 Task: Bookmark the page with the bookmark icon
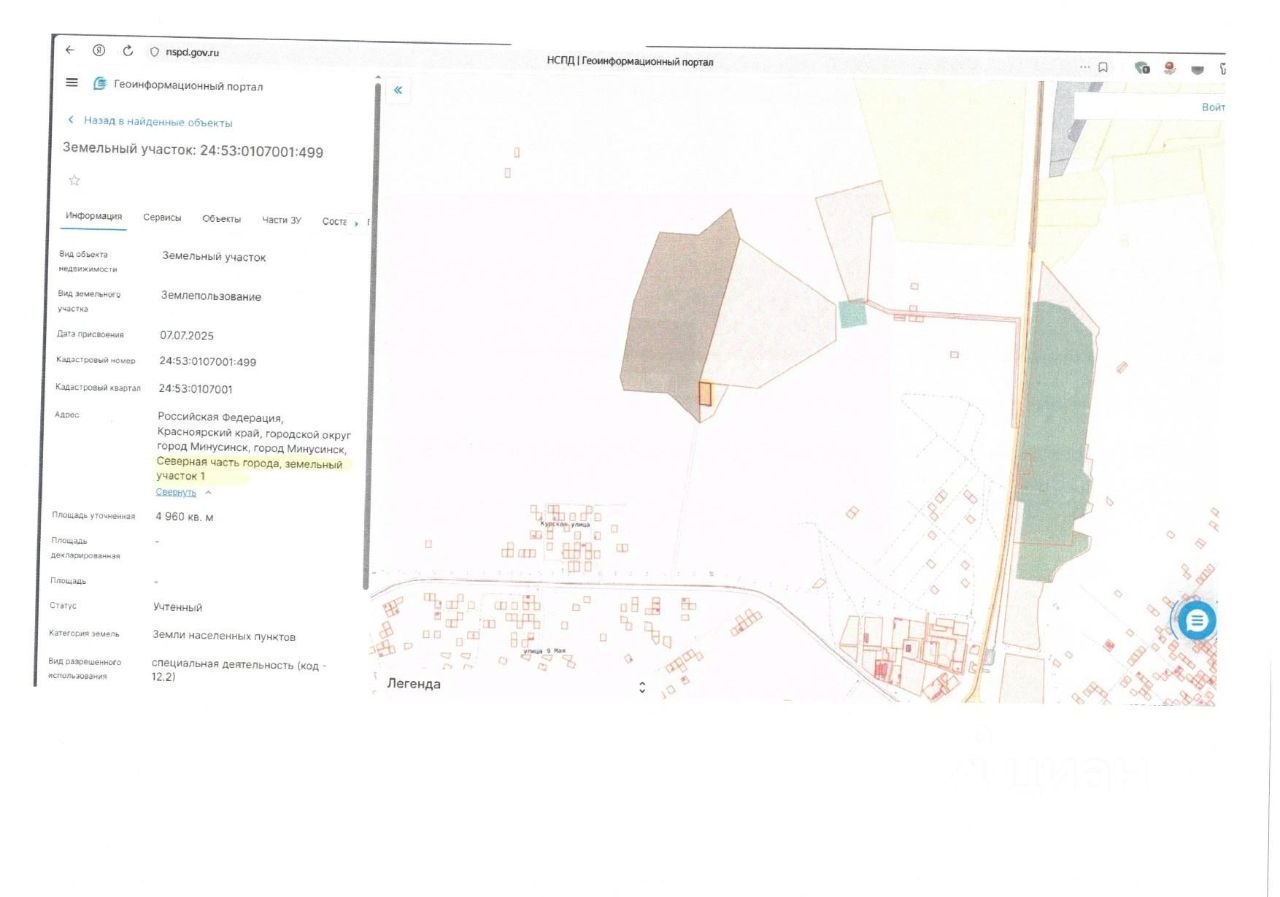[1103, 68]
